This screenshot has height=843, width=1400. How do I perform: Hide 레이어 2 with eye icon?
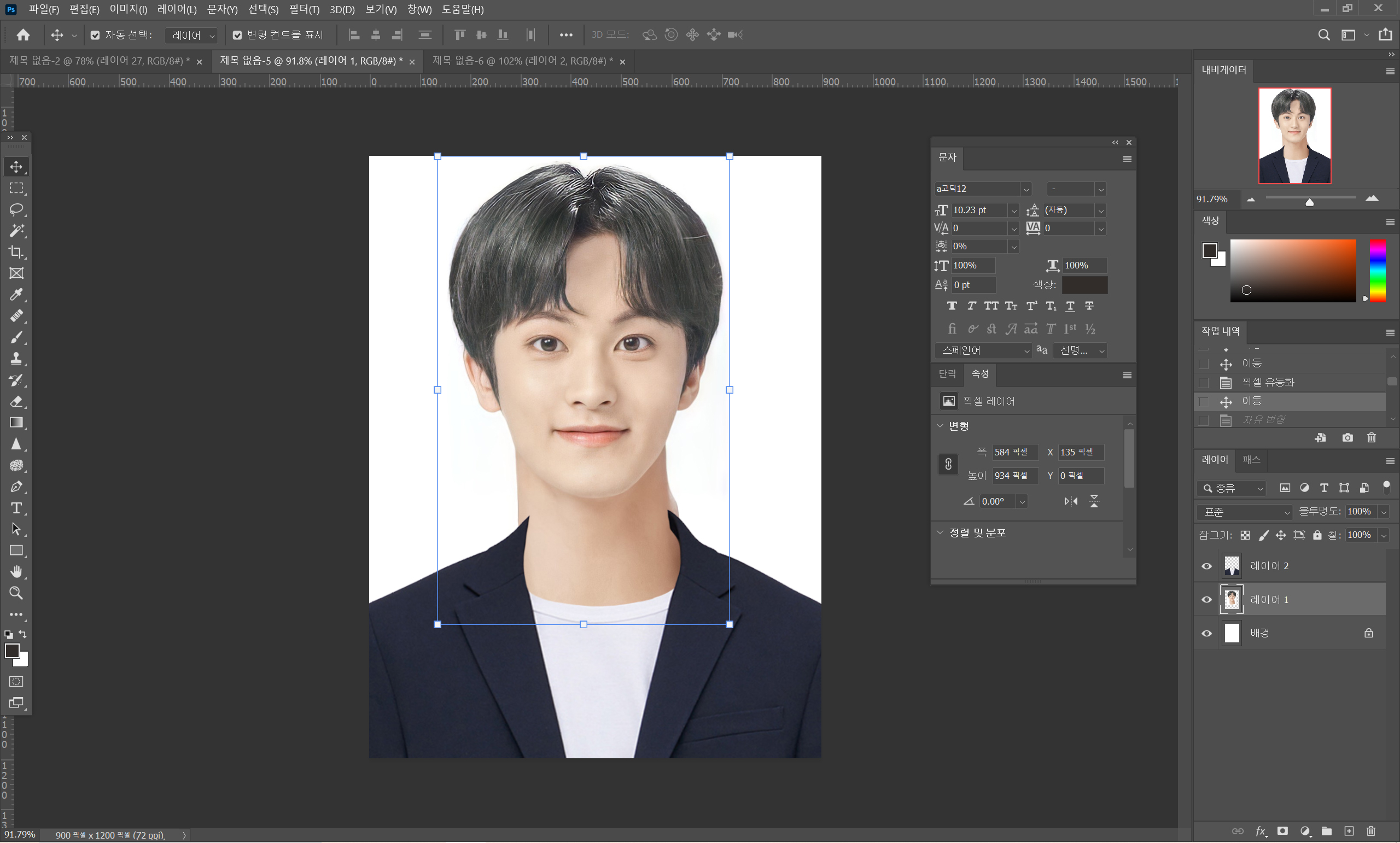1207,566
